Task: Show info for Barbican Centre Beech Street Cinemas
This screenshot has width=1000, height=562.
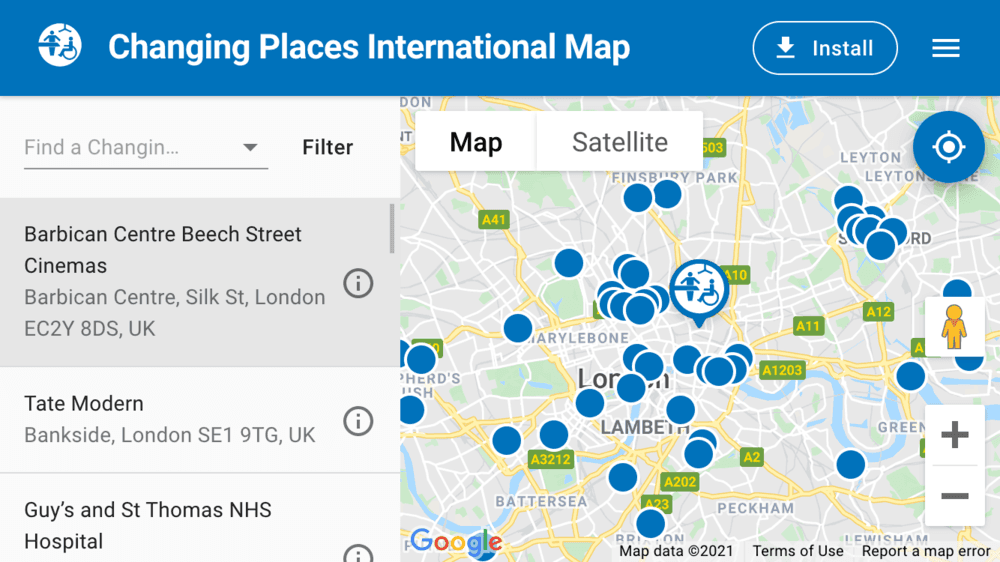Action: tap(358, 283)
